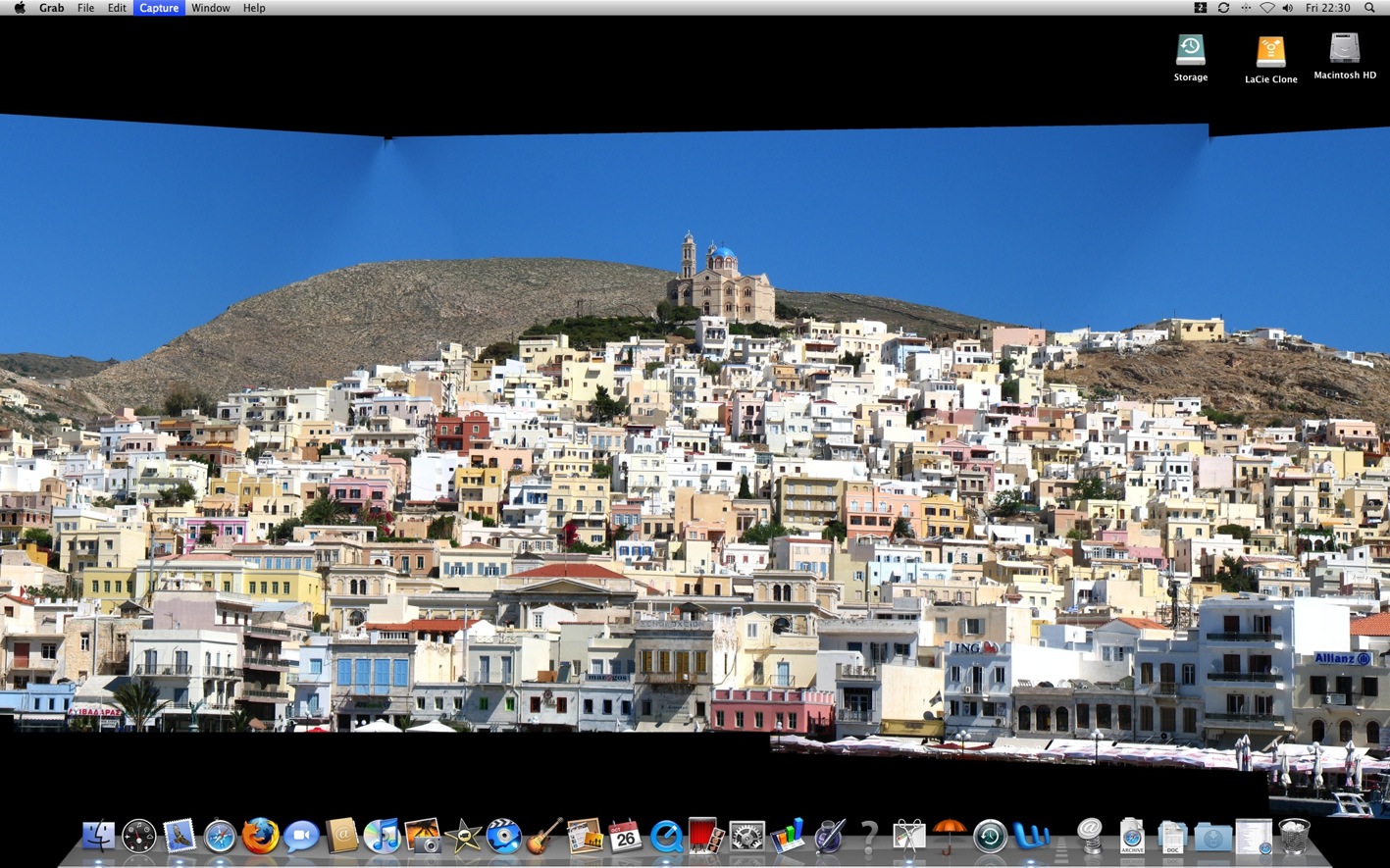This screenshot has width=1390, height=868.
Task: Open iTunes from the Dock
Action: click(x=382, y=837)
